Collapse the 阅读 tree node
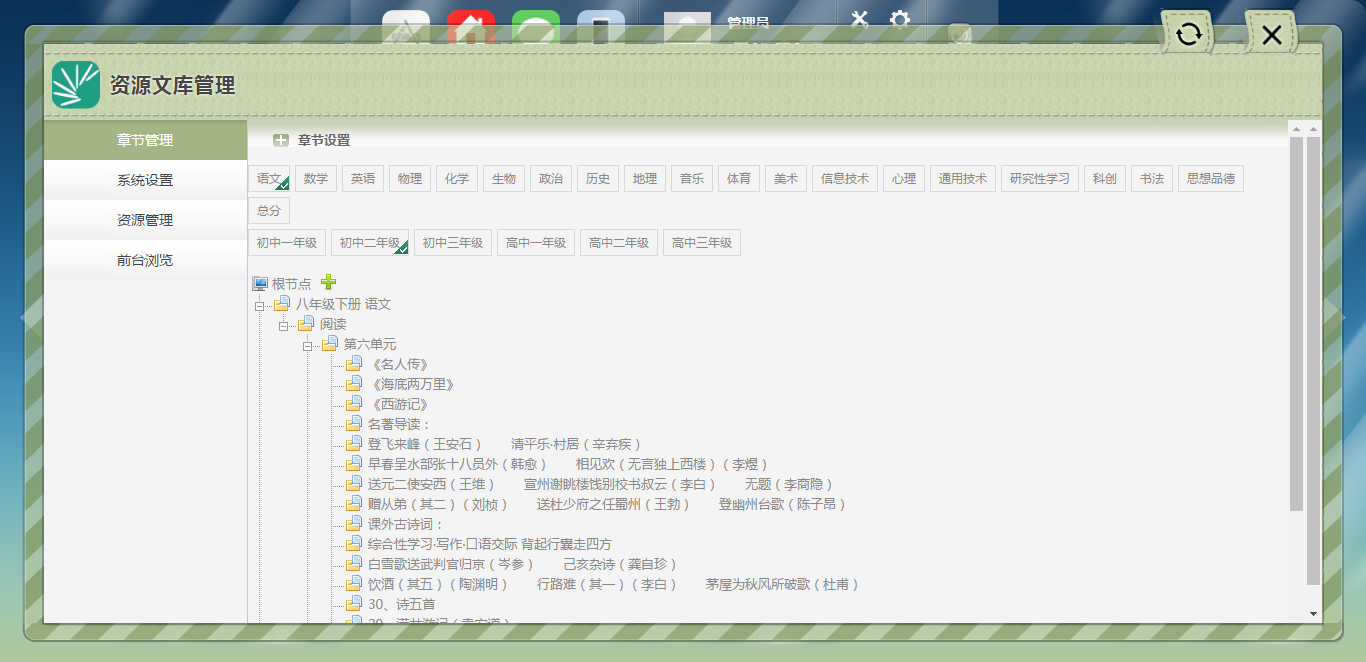 [283, 325]
